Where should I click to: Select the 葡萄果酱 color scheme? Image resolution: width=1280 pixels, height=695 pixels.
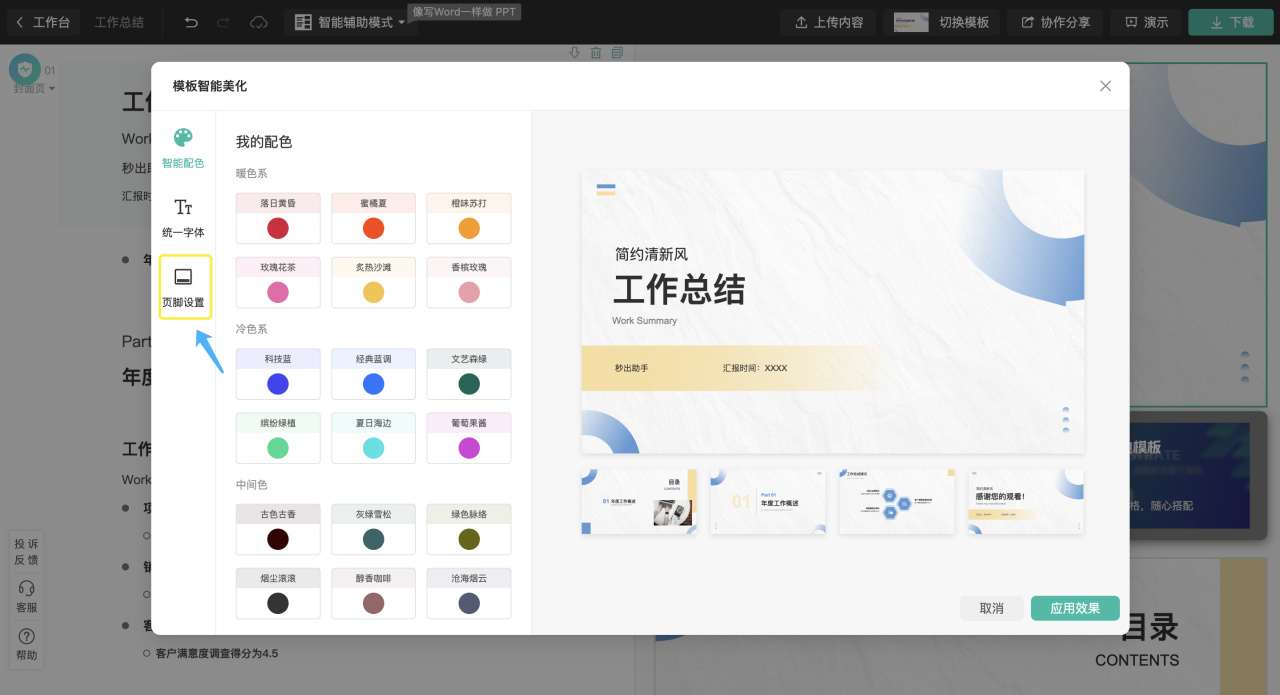tap(468, 438)
